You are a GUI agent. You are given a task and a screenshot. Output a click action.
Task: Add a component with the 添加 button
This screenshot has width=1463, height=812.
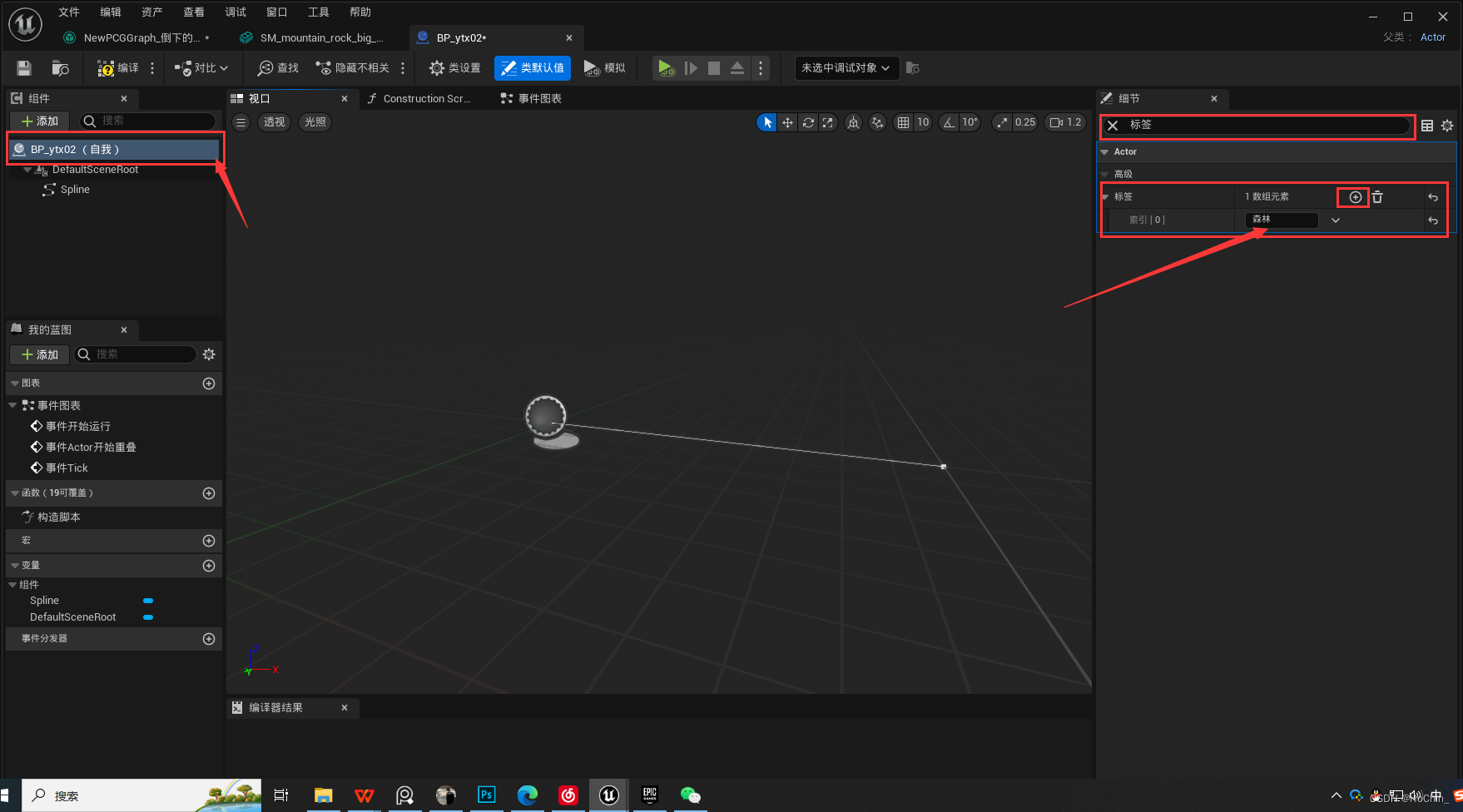click(40, 121)
